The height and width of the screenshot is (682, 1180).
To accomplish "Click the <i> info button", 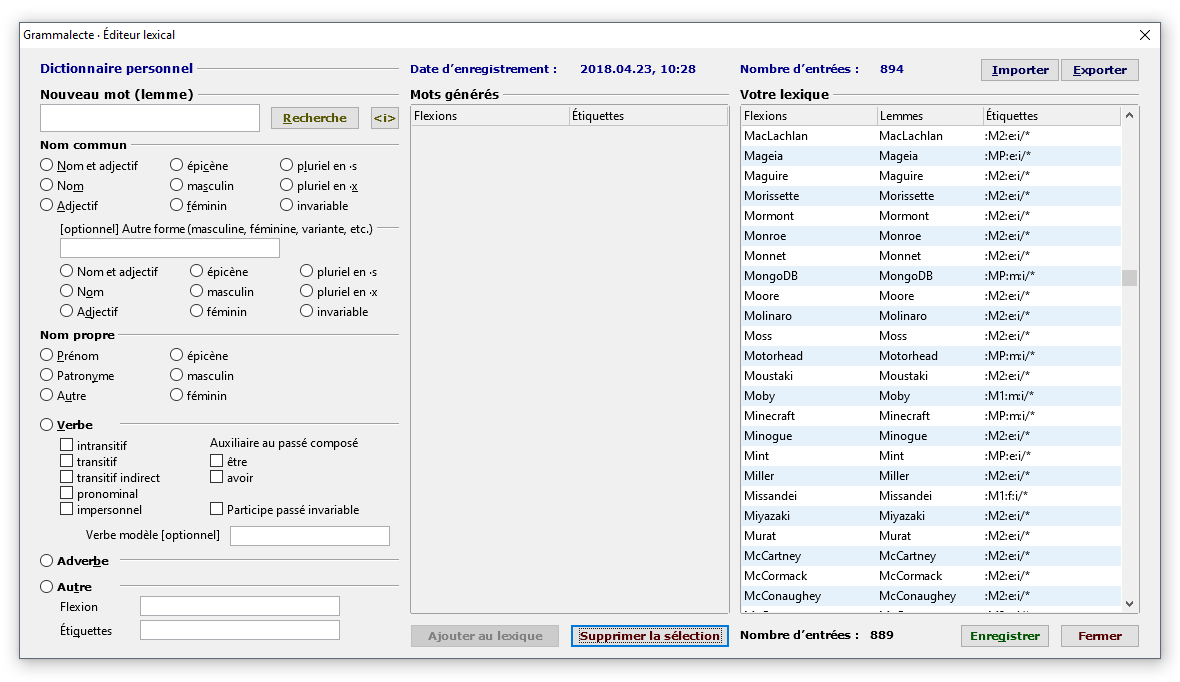I will click(x=385, y=118).
